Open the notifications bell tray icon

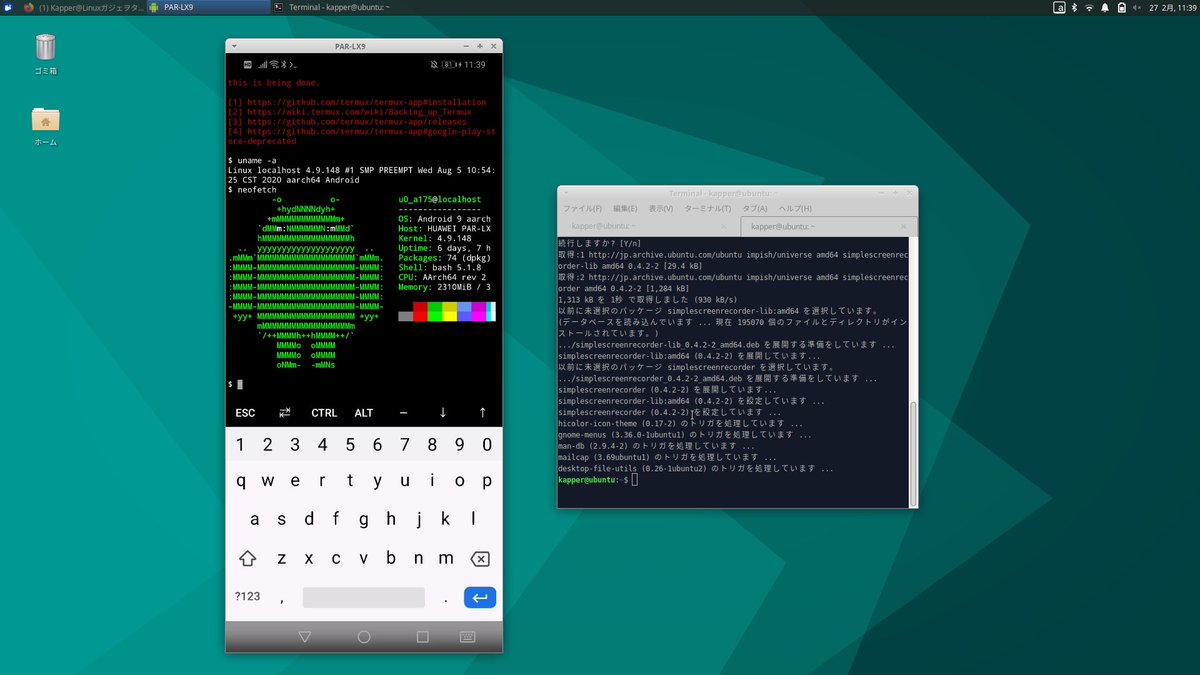[1107, 7]
